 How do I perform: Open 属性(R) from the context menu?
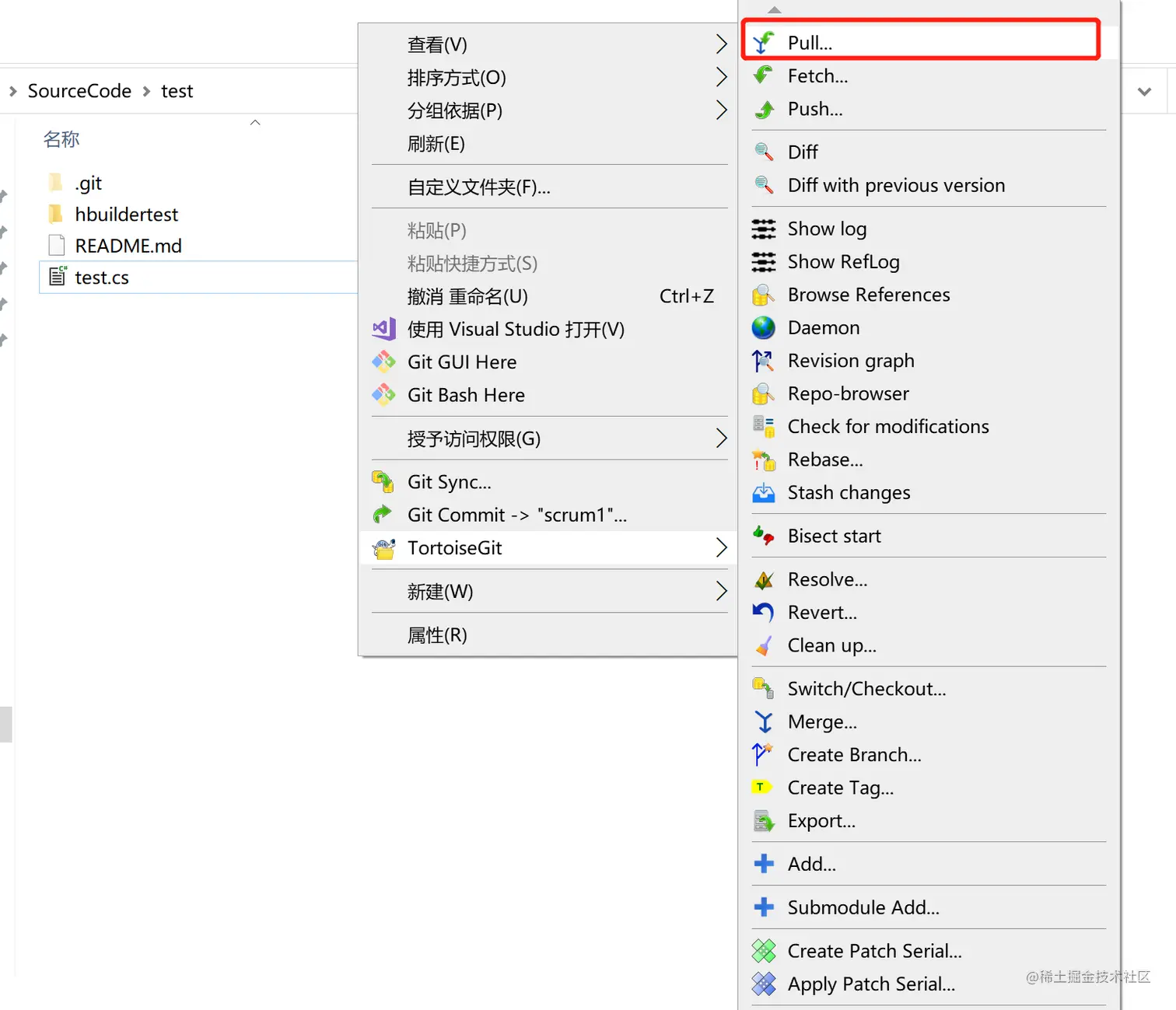[549, 635]
